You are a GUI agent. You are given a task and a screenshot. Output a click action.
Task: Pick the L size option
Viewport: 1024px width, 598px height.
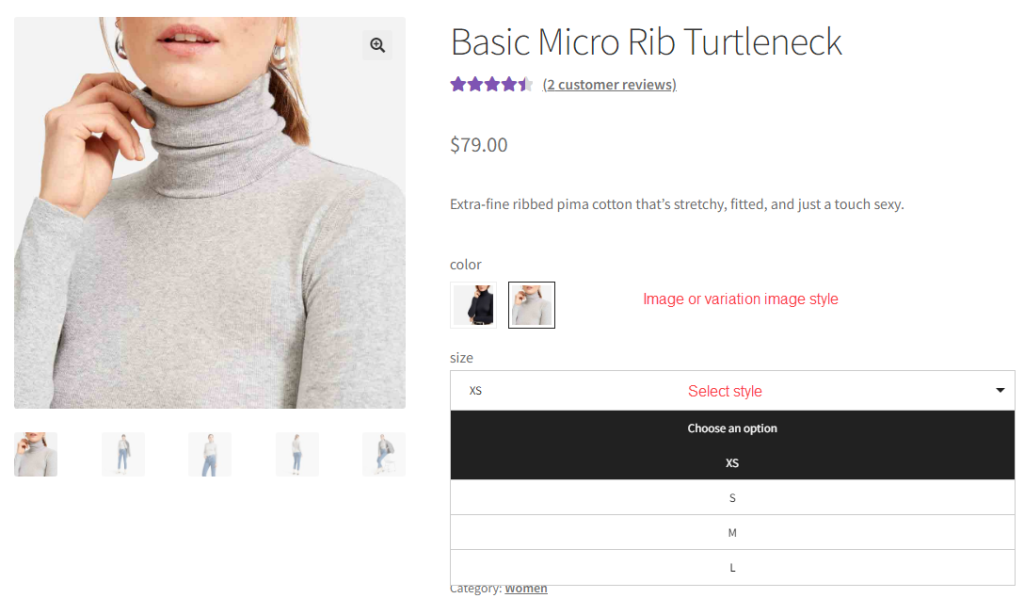[x=732, y=567]
